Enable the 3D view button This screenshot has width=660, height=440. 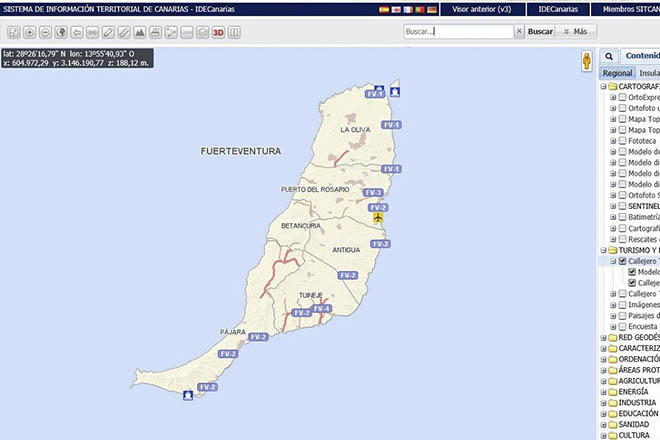218,32
